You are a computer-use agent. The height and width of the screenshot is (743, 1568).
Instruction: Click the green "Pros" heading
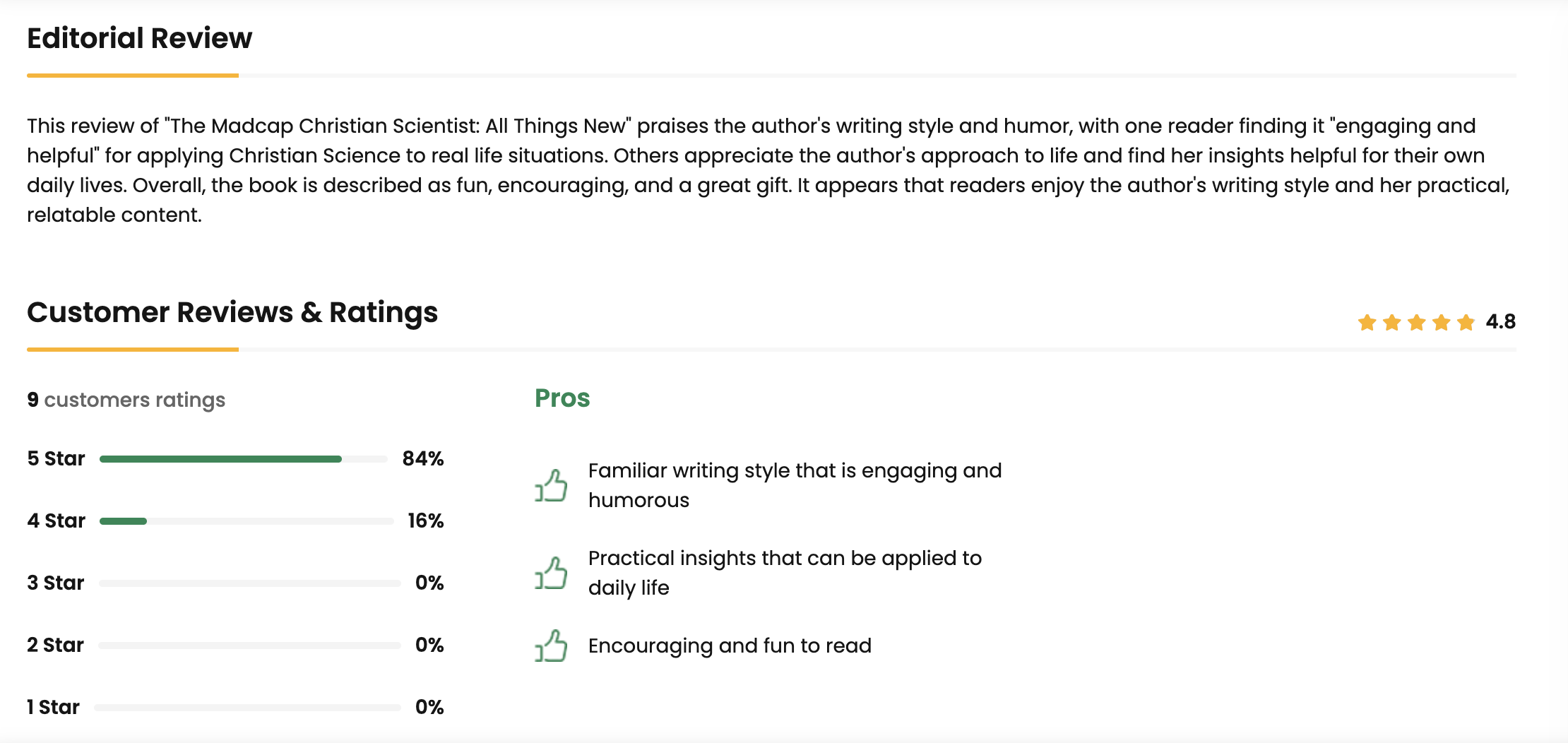point(562,398)
